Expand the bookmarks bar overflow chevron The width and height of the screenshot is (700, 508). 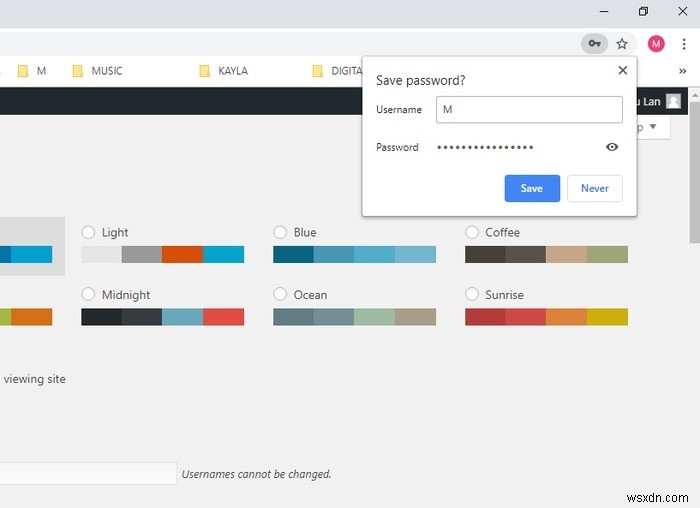pos(683,71)
